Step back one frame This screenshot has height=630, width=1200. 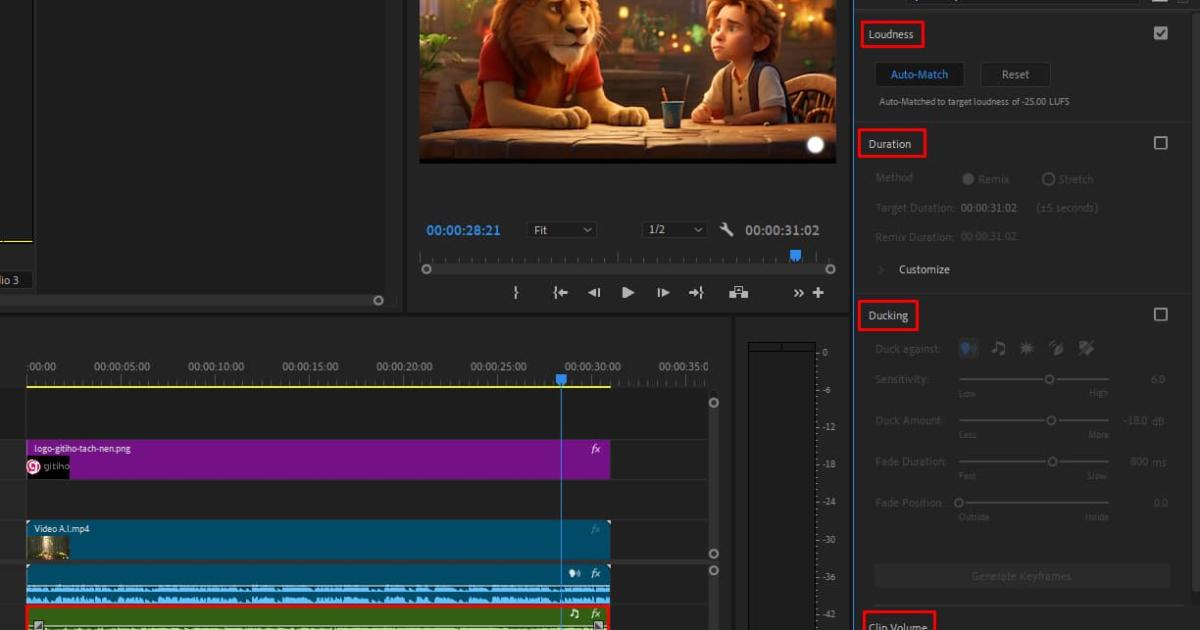click(x=594, y=293)
